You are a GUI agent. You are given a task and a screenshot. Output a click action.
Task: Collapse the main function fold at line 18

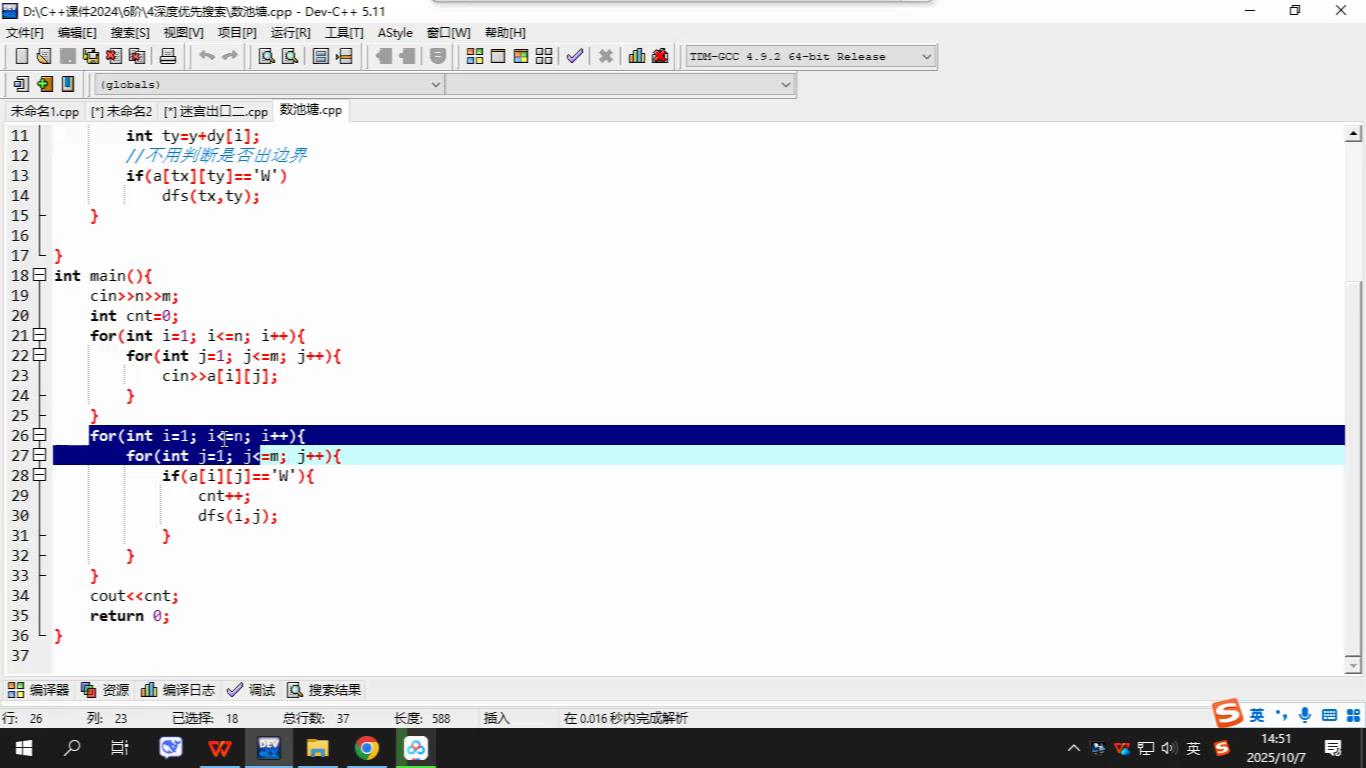coord(40,275)
